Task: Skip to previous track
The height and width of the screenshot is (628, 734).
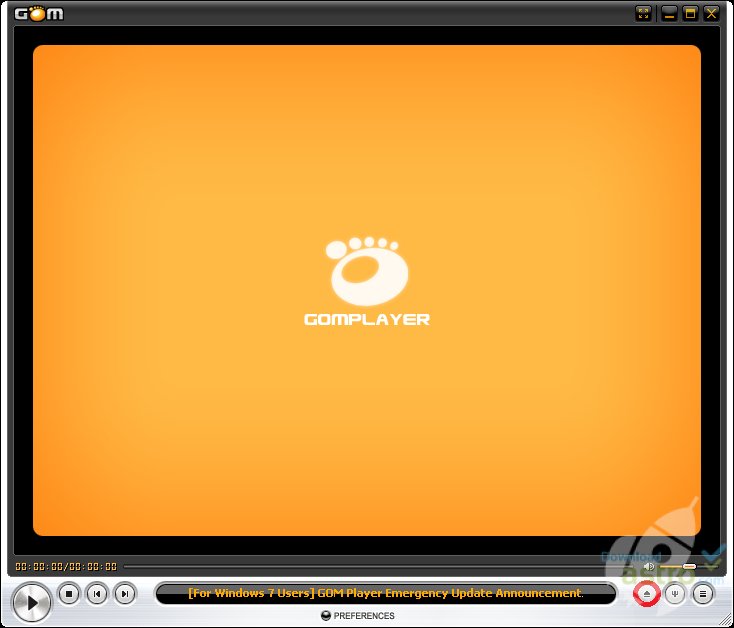Action: pyautogui.click(x=97, y=594)
